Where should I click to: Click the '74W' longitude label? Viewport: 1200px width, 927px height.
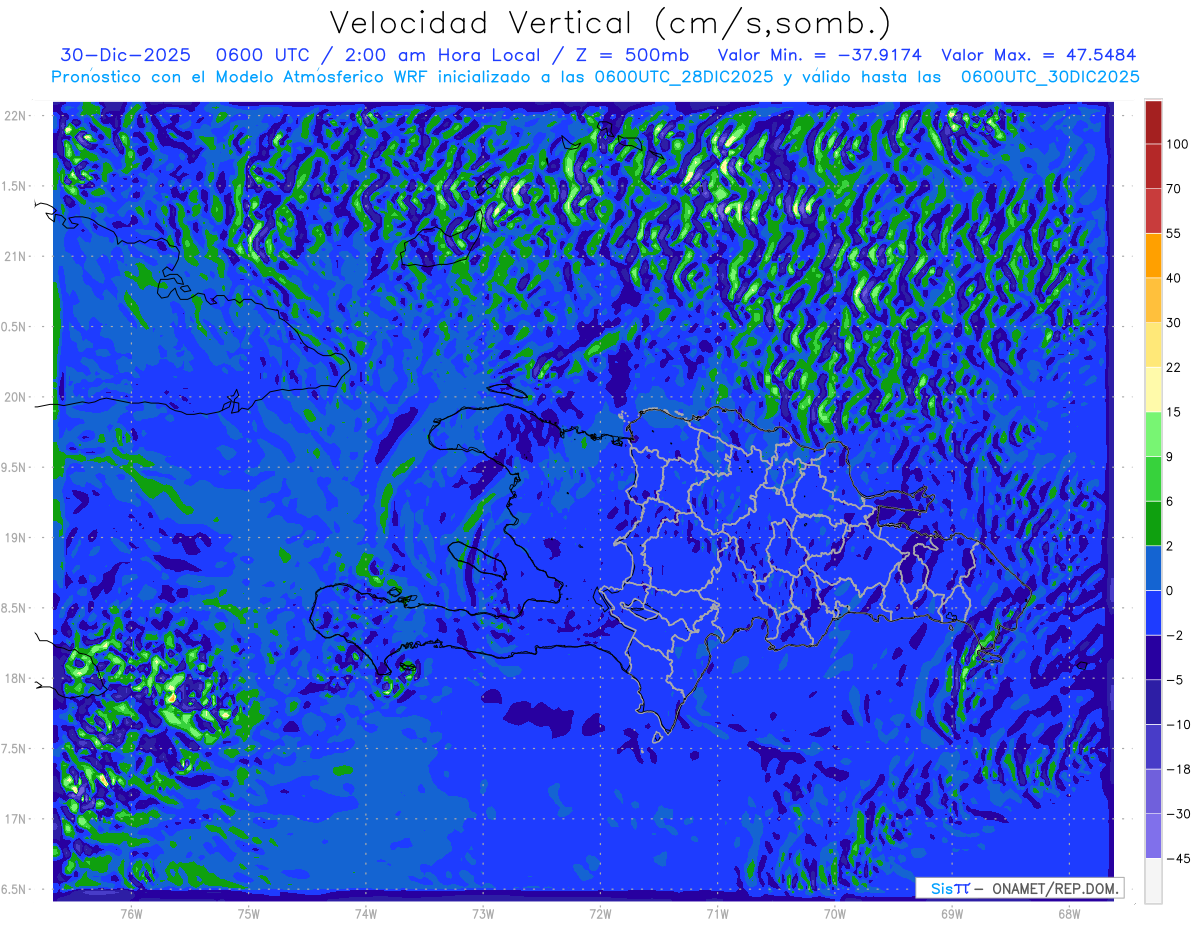[x=366, y=914]
